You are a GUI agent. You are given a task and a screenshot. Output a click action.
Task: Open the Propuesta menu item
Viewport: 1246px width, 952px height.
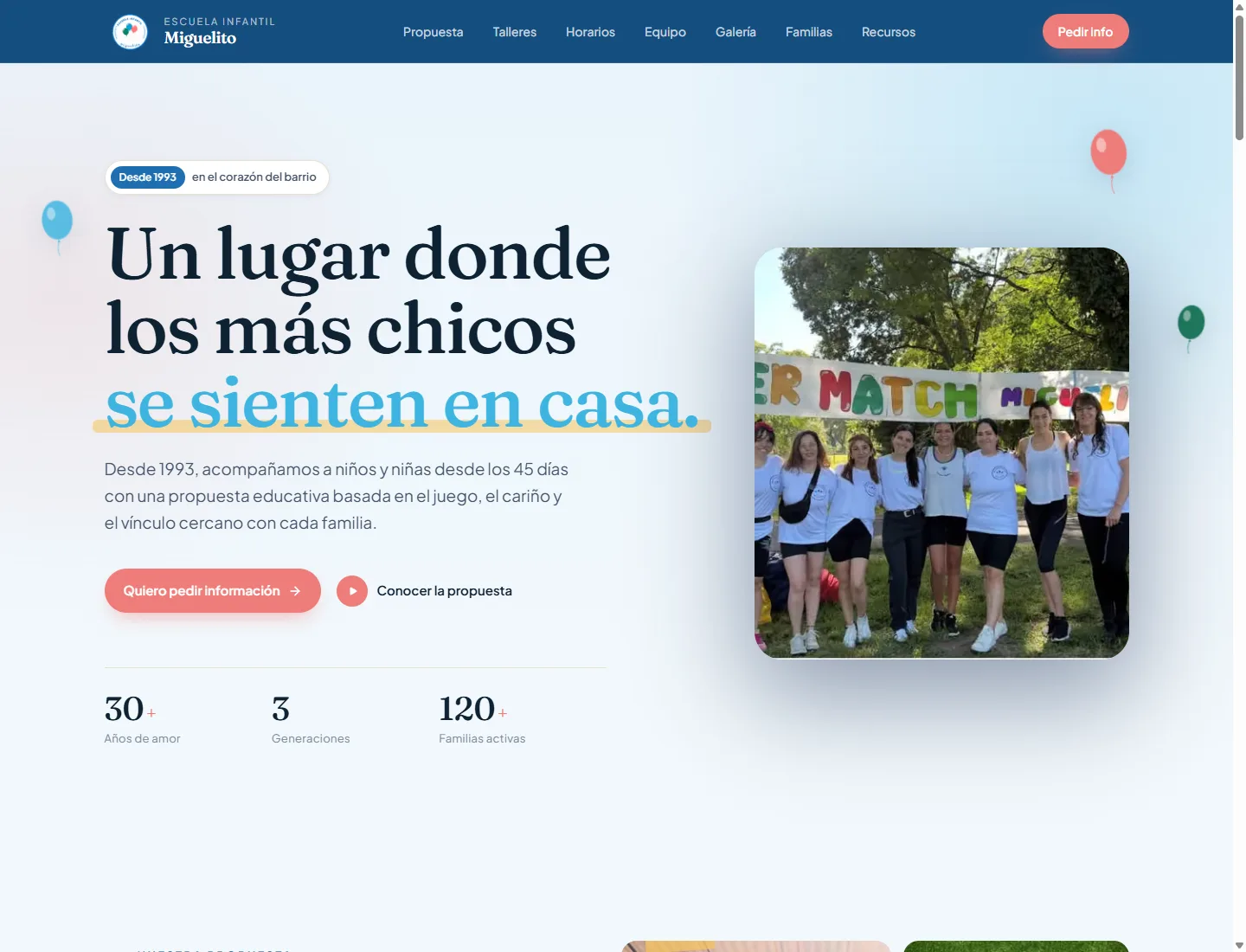[x=433, y=32]
